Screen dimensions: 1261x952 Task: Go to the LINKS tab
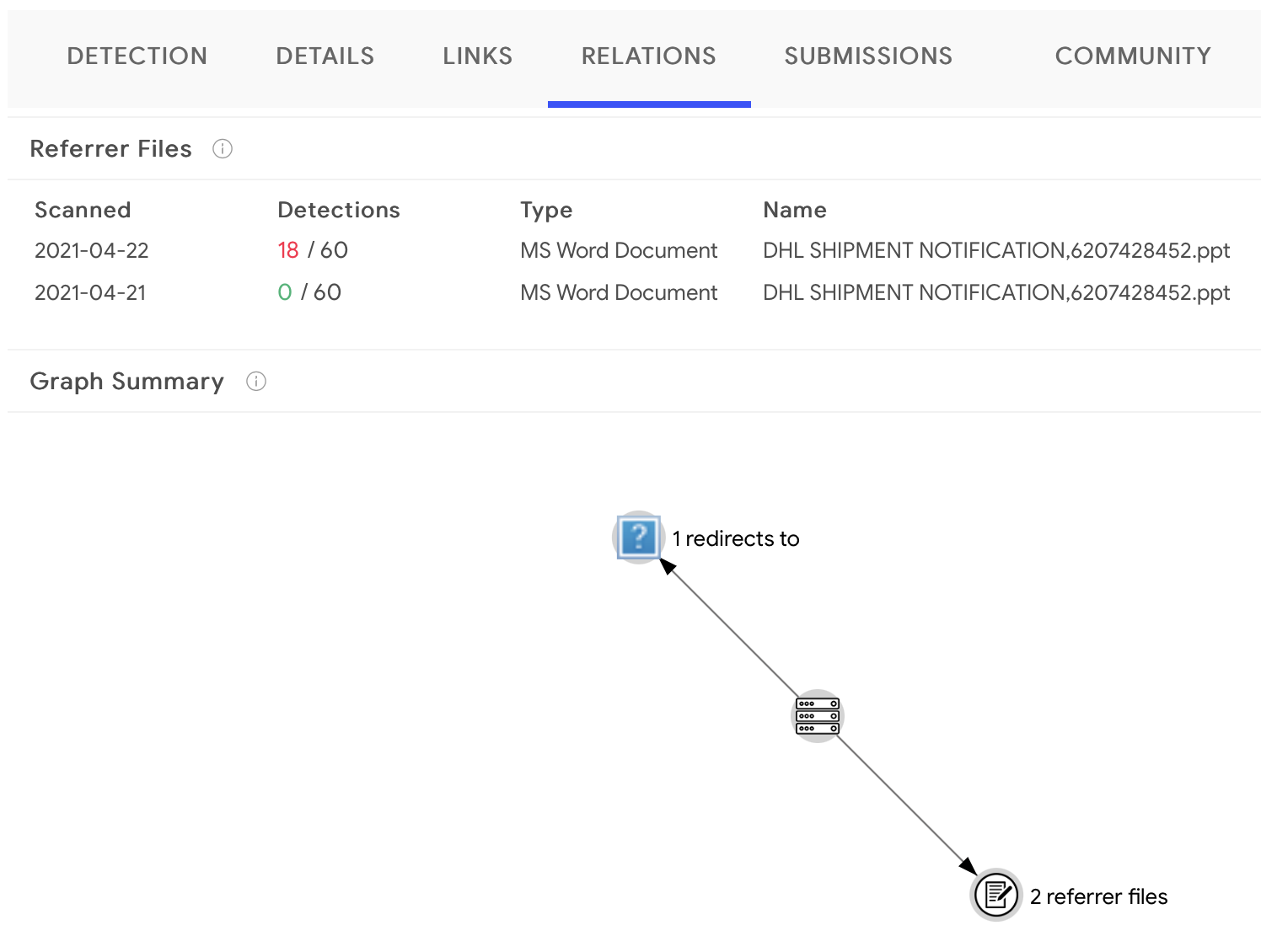coord(477,56)
